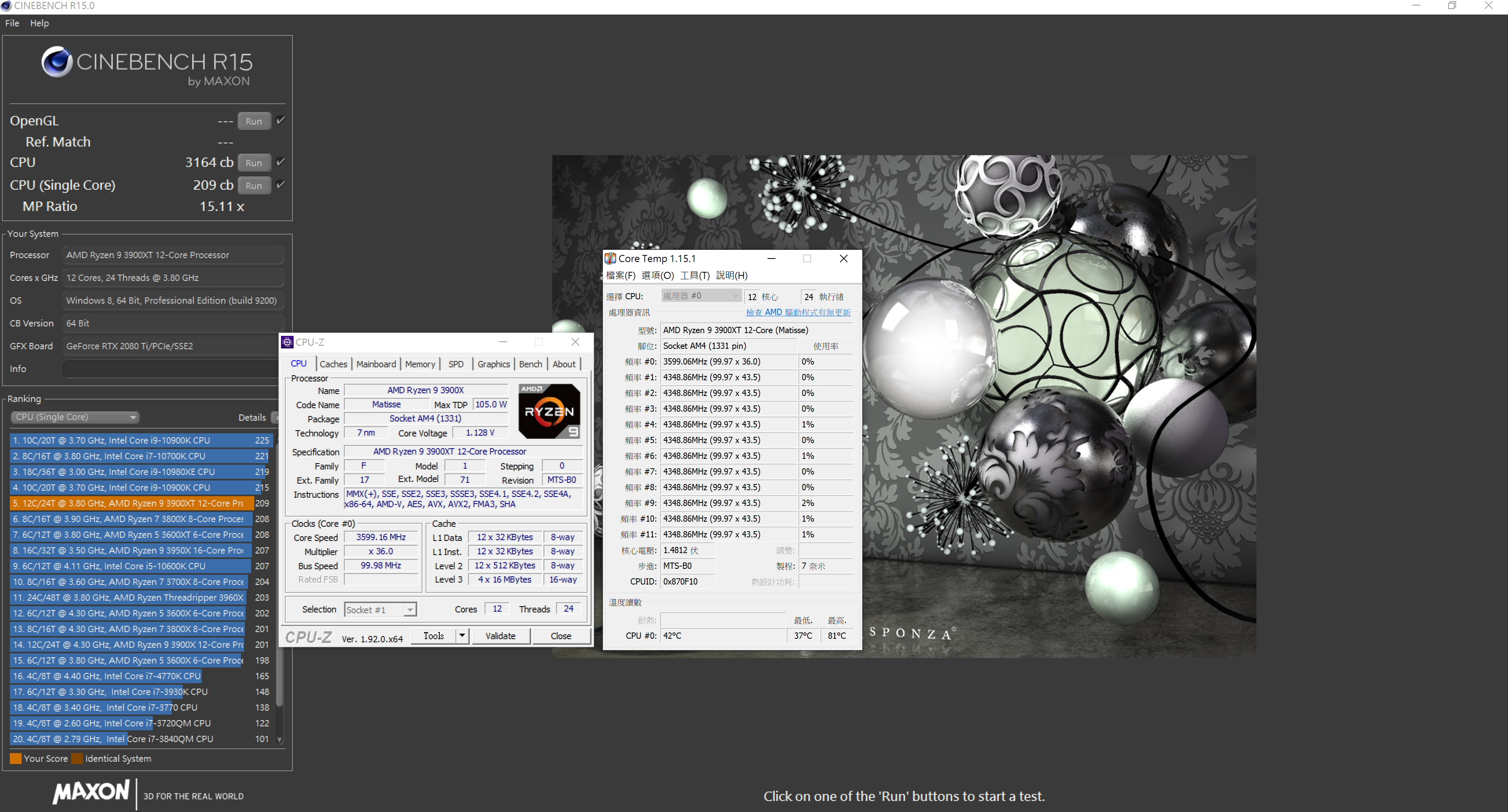
Task: Expand the Tools dropdown arrow in CPU-Z
Action: [462, 636]
